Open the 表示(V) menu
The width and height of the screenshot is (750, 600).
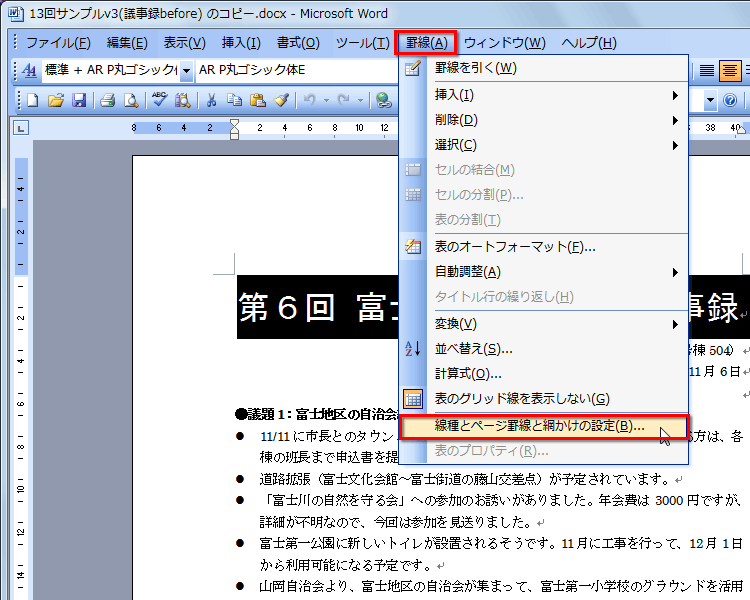(x=185, y=43)
